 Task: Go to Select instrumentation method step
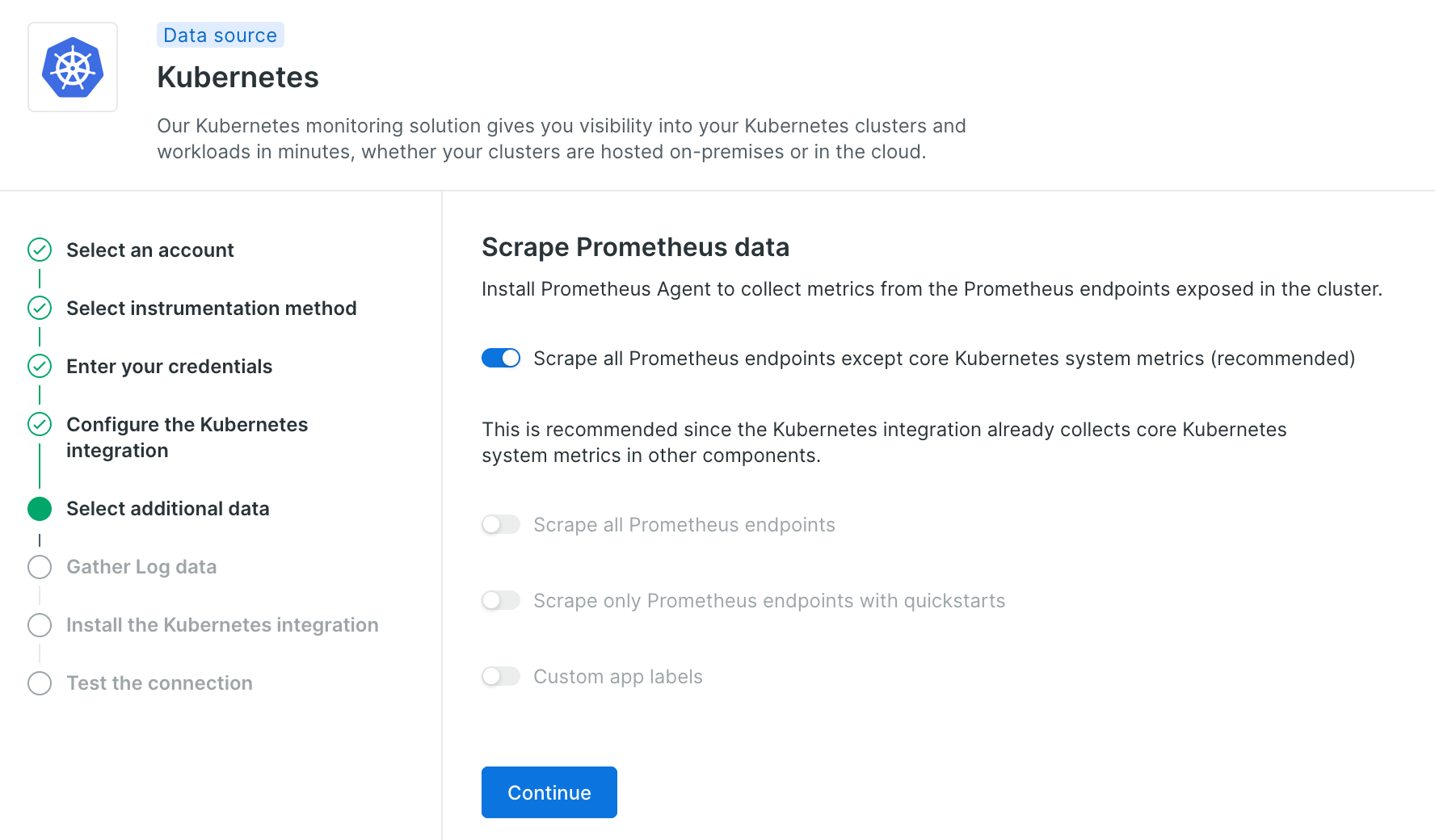[212, 309]
